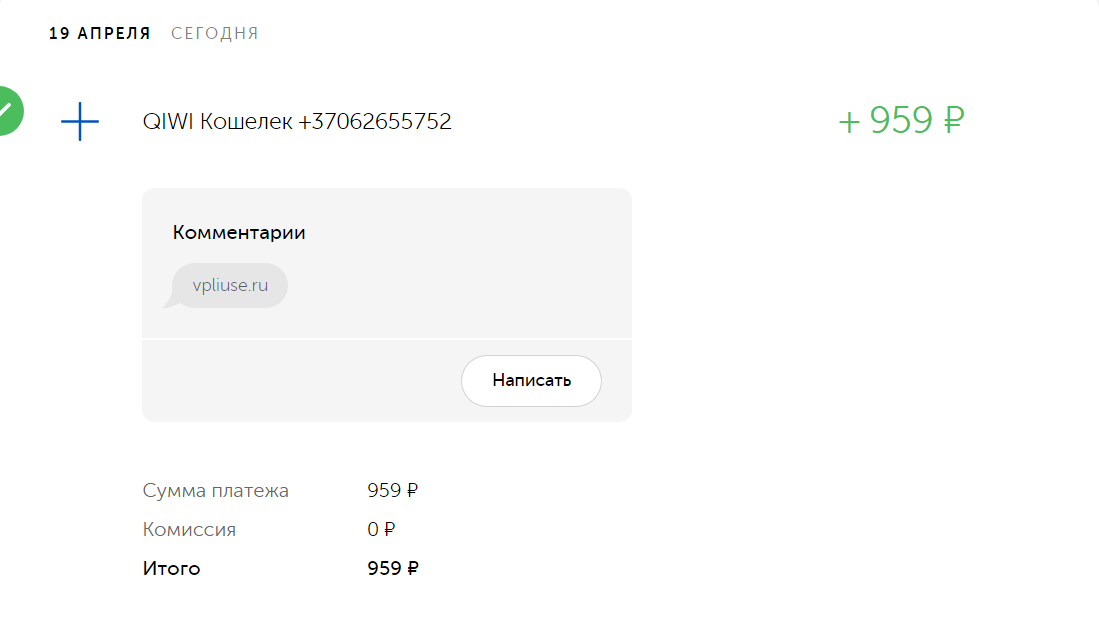Click the Итого label
The width and height of the screenshot is (1099, 623).
pyautogui.click(x=171, y=568)
